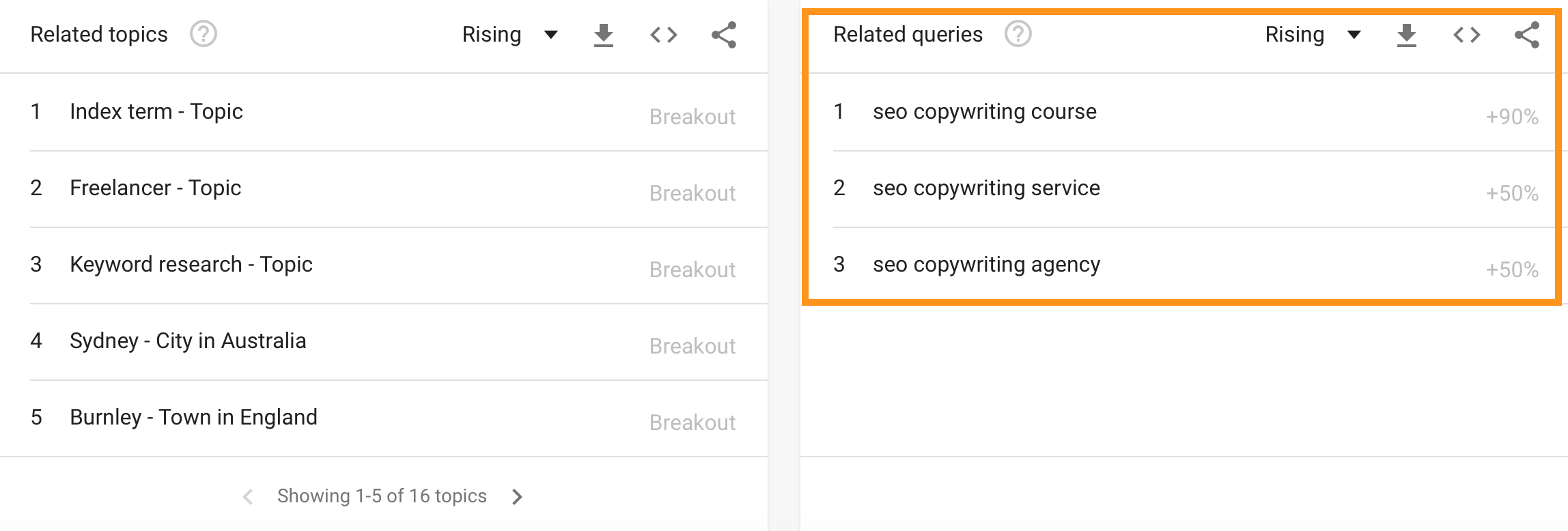Image resolution: width=1568 pixels, height=531 pixels.
Task: Open Rising dropdown in Related queries
Action: click(x=1313, y=35)
